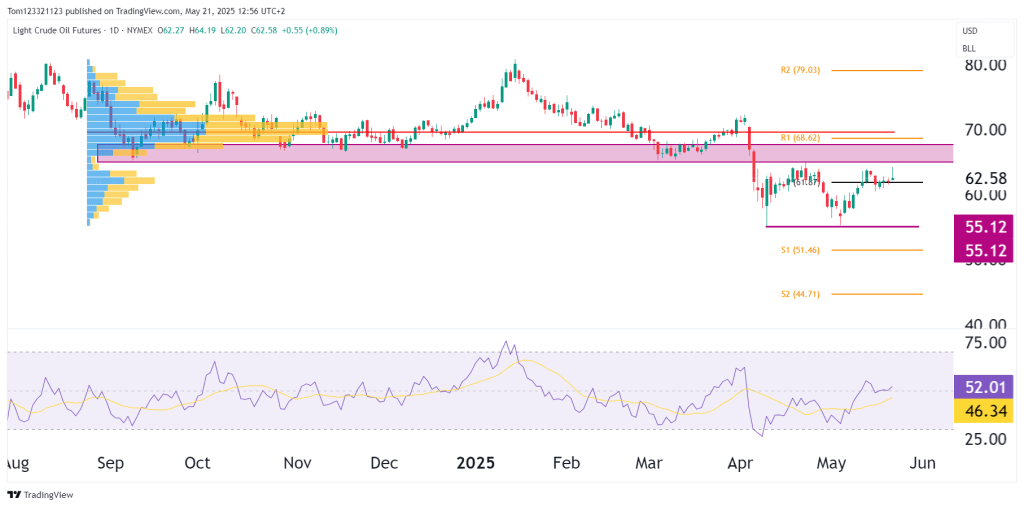This screenshot has height=507, width=1024.
Task: Click the USD currency label
Action: pyautogui.click(x=969, y=31)
